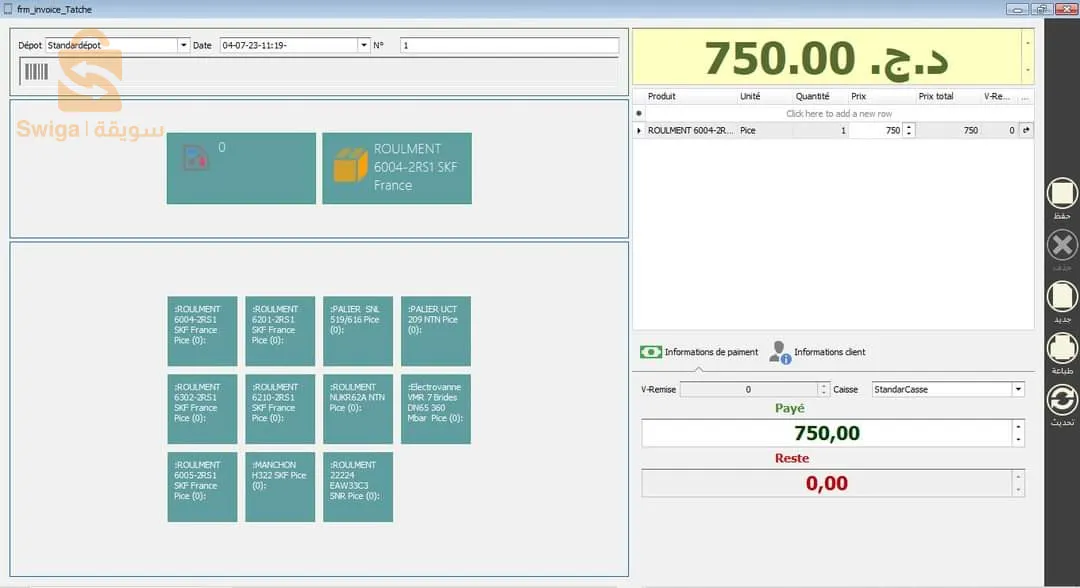Click the save (حفظ) icon in sidebar
1080x588 pixels.
coord(1061,193)
